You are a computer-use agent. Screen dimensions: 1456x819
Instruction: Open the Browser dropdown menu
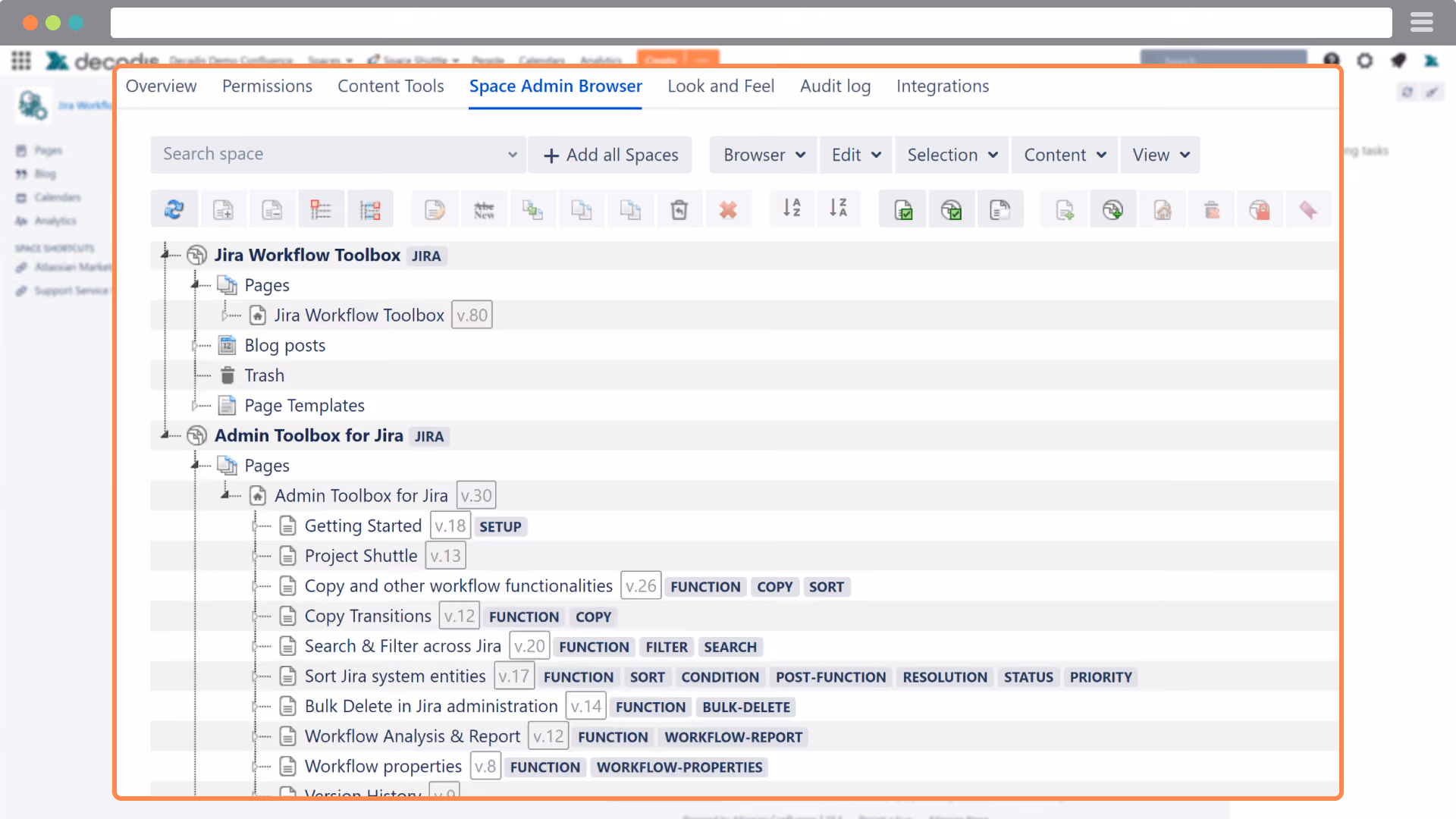point(763,155)
